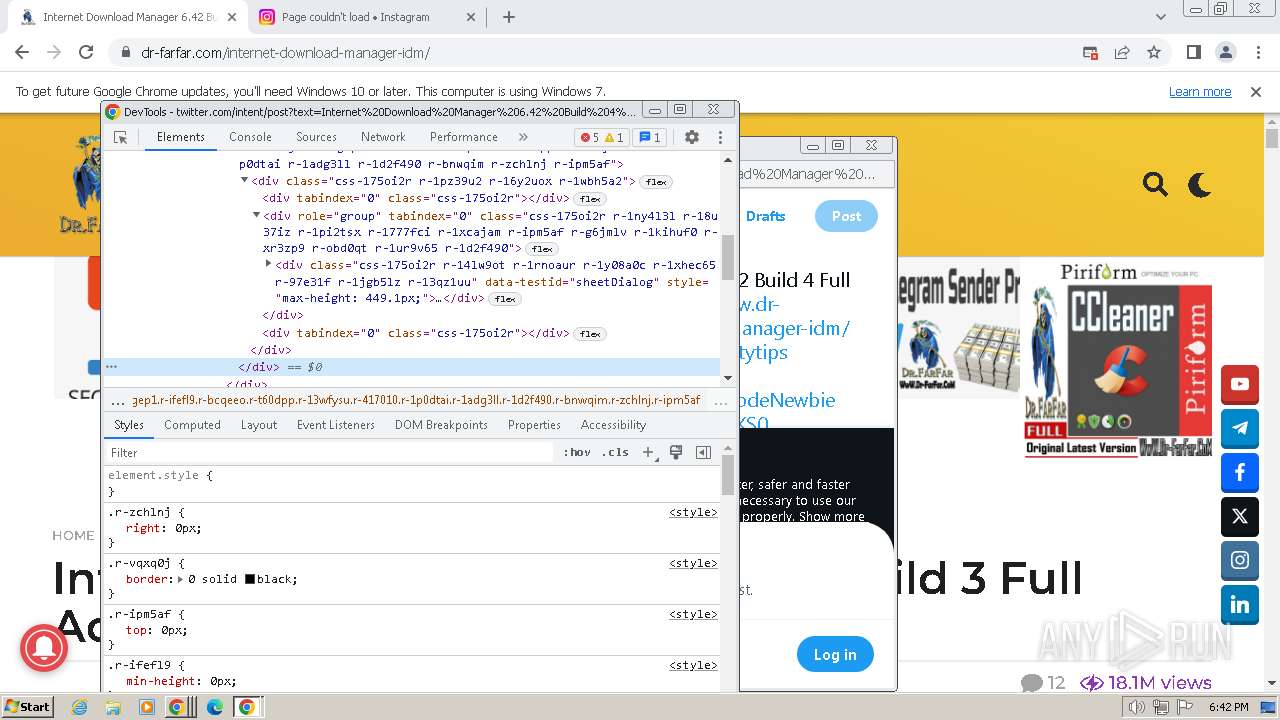The image size is (1280, 720).
Task: Click the ellipsis gutter beside selected node
Action: [112, 367]
